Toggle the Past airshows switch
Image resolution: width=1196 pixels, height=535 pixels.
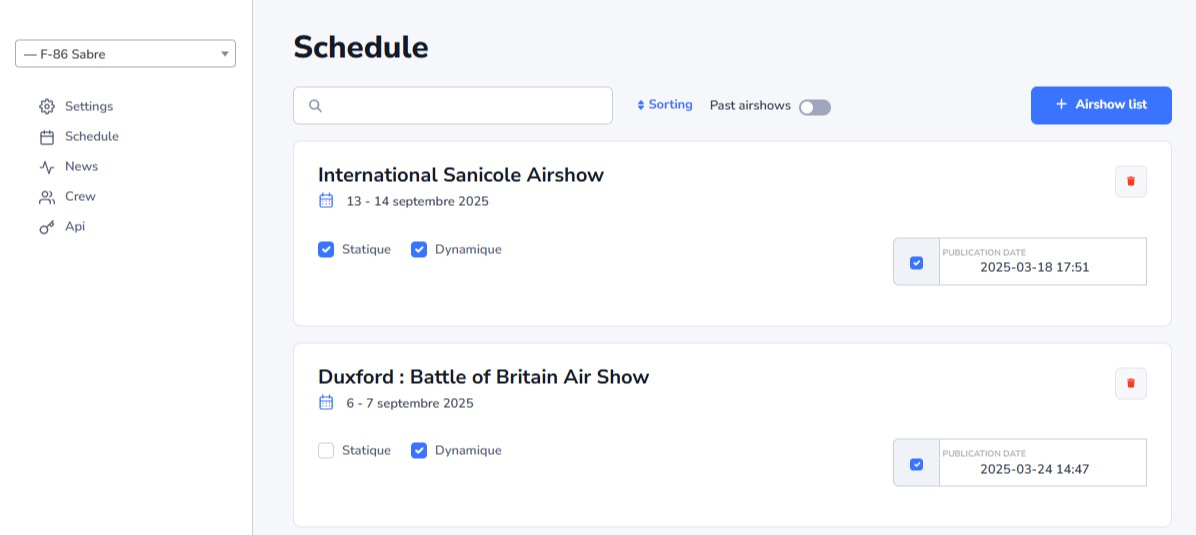[x=815, y=108]
